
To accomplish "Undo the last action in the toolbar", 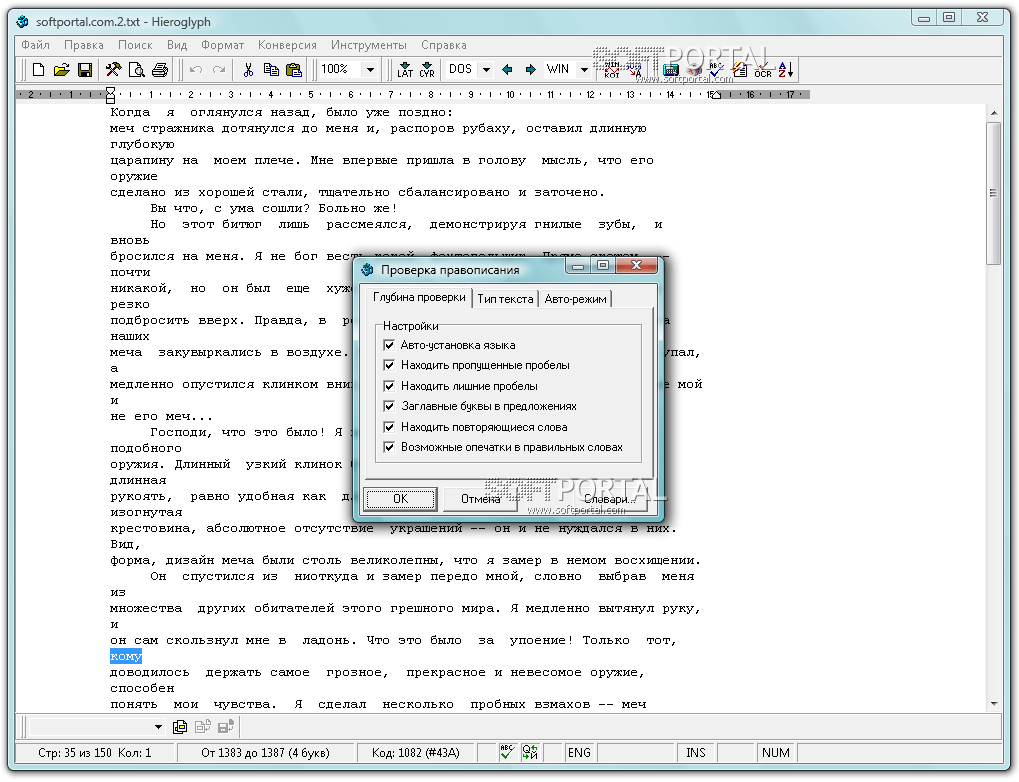I will [x=196, y=70].
